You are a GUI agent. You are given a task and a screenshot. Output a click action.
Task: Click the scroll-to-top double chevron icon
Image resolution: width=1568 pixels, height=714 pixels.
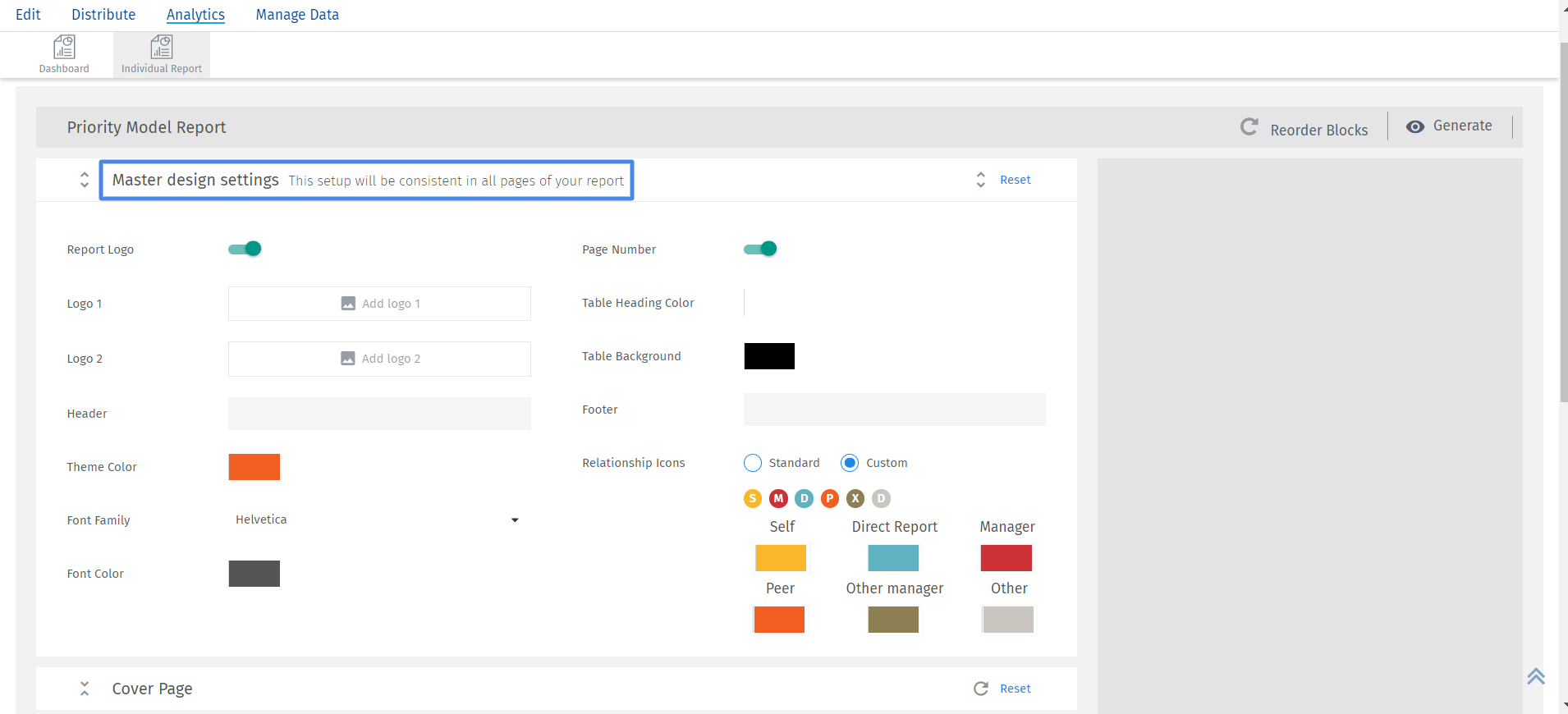coord(1536,676)
